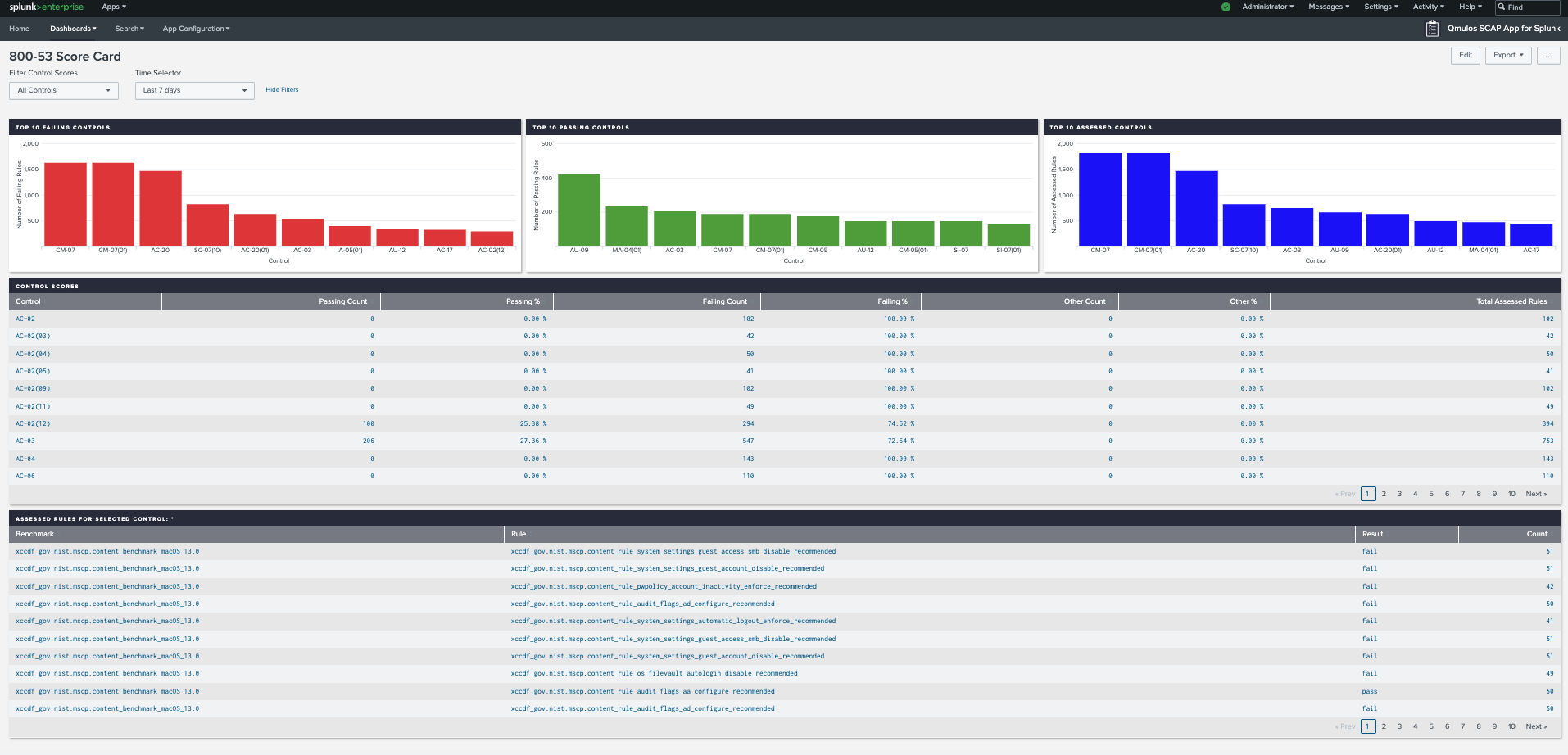
Task: Click the Qmulos SCAP App clipboard icon
Action: pos(1432,29)
